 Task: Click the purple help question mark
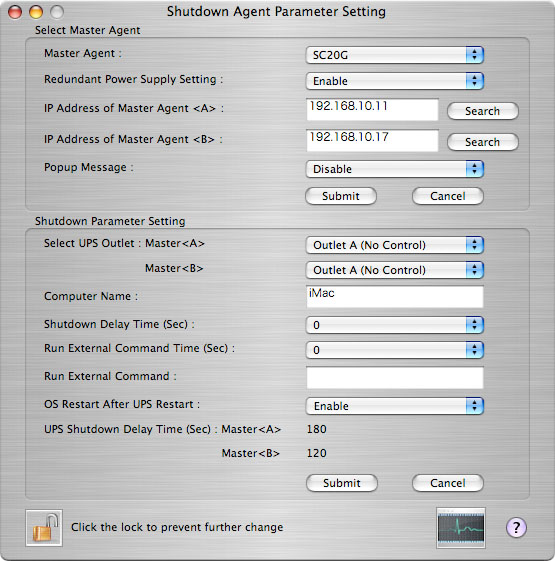(x=516, y=527)
